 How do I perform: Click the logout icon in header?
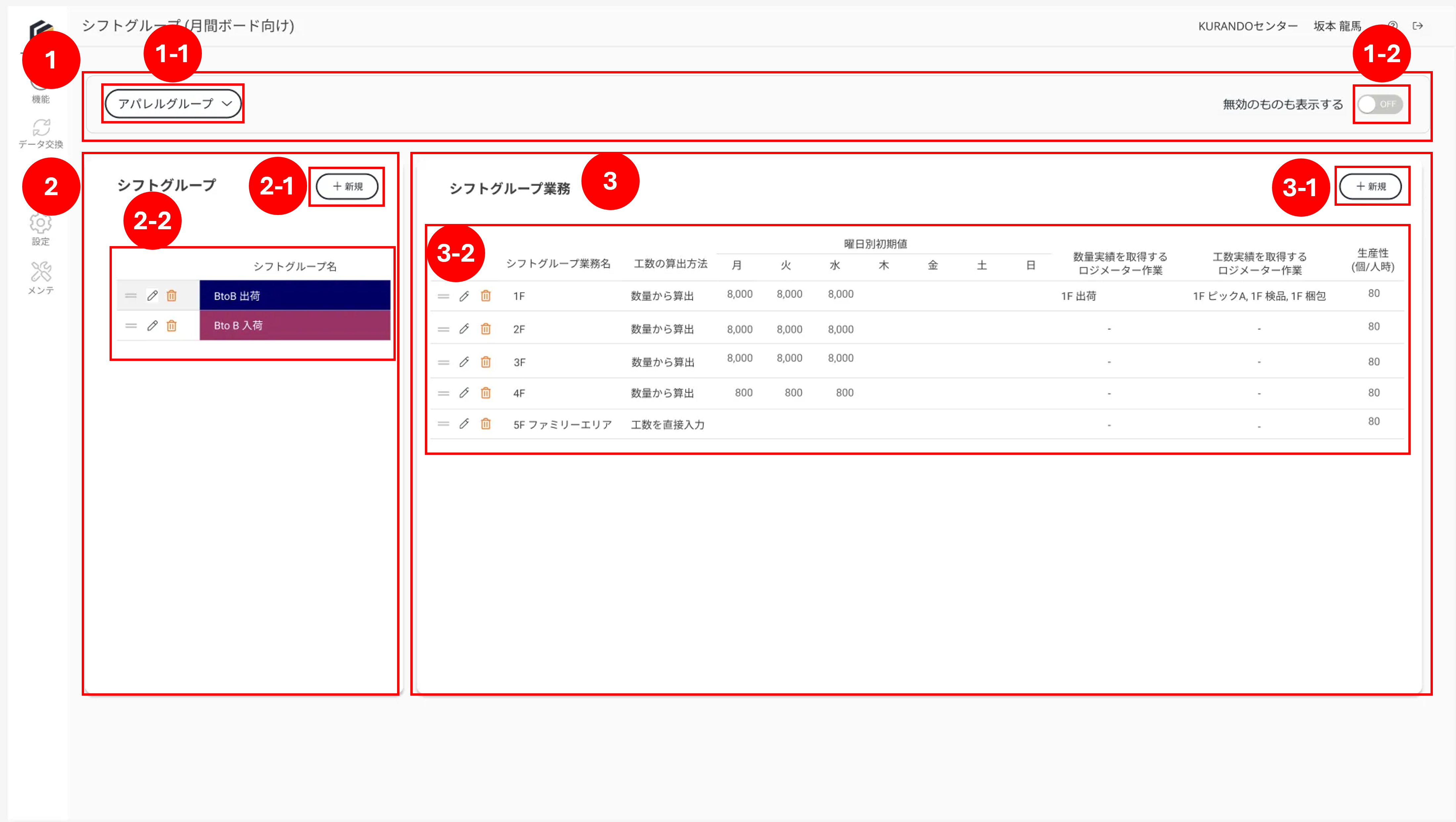click(x=1418, y=25)
